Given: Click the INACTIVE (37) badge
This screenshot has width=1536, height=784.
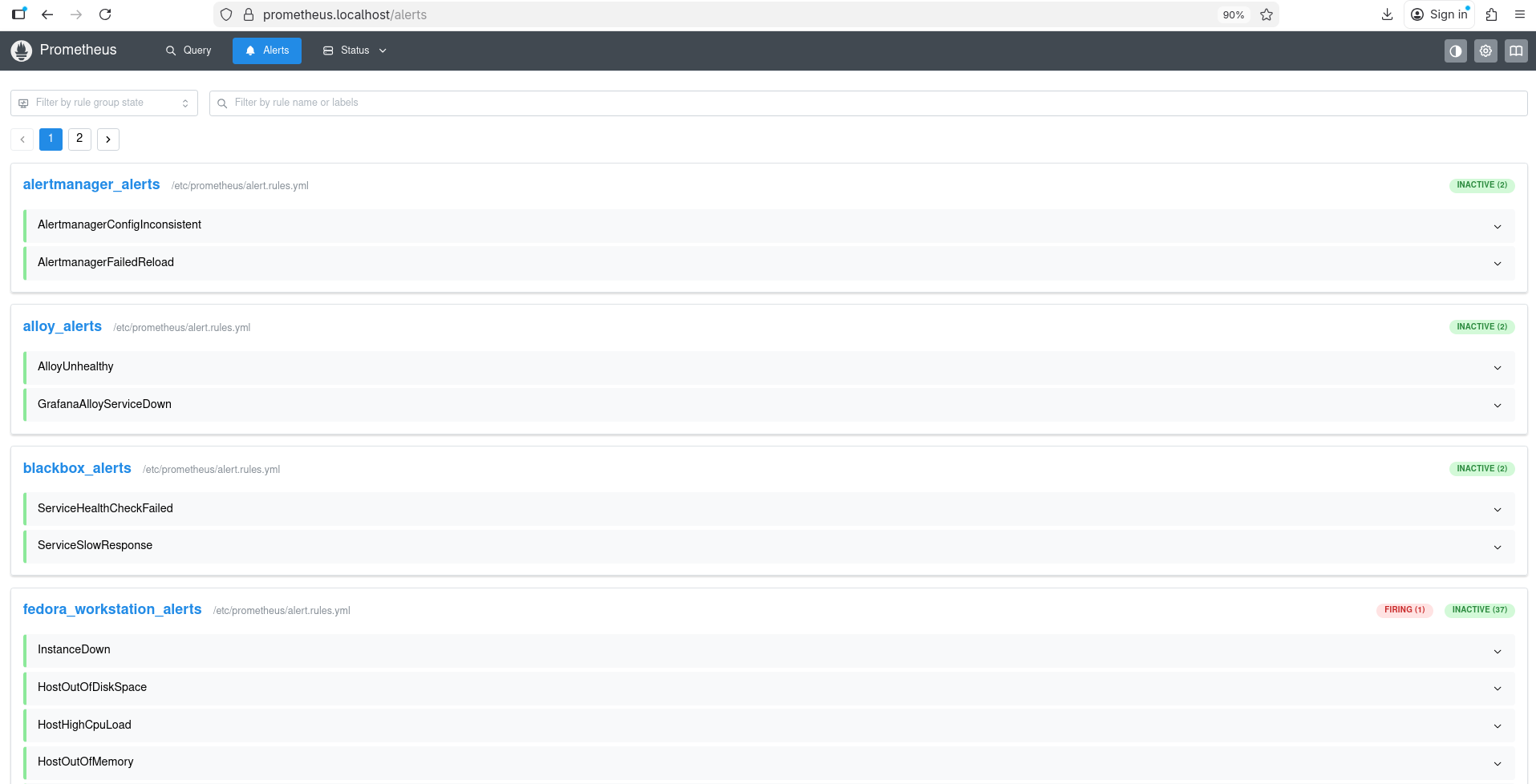Looking at the screenshot, I should tap(1480, 610).
